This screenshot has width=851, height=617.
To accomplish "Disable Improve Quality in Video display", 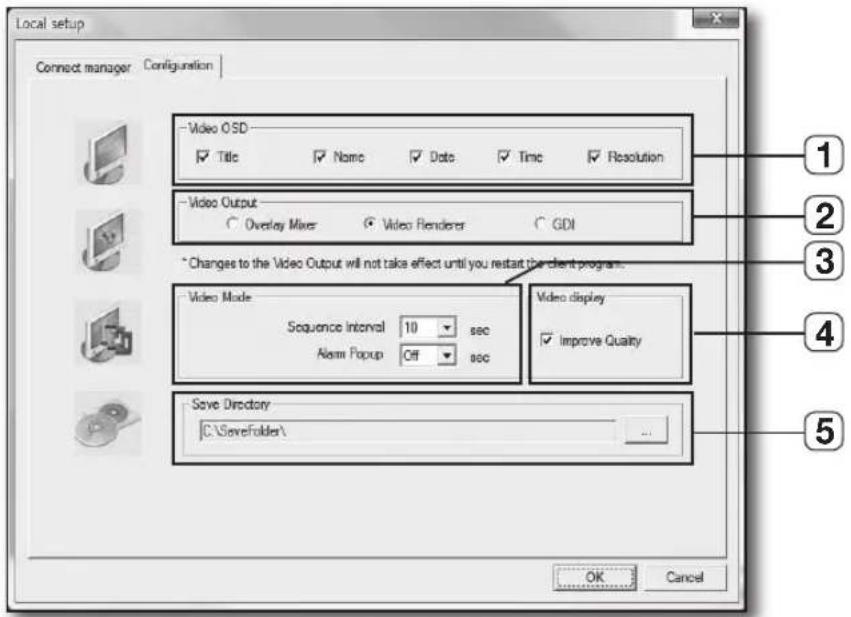I will (548, 338).
